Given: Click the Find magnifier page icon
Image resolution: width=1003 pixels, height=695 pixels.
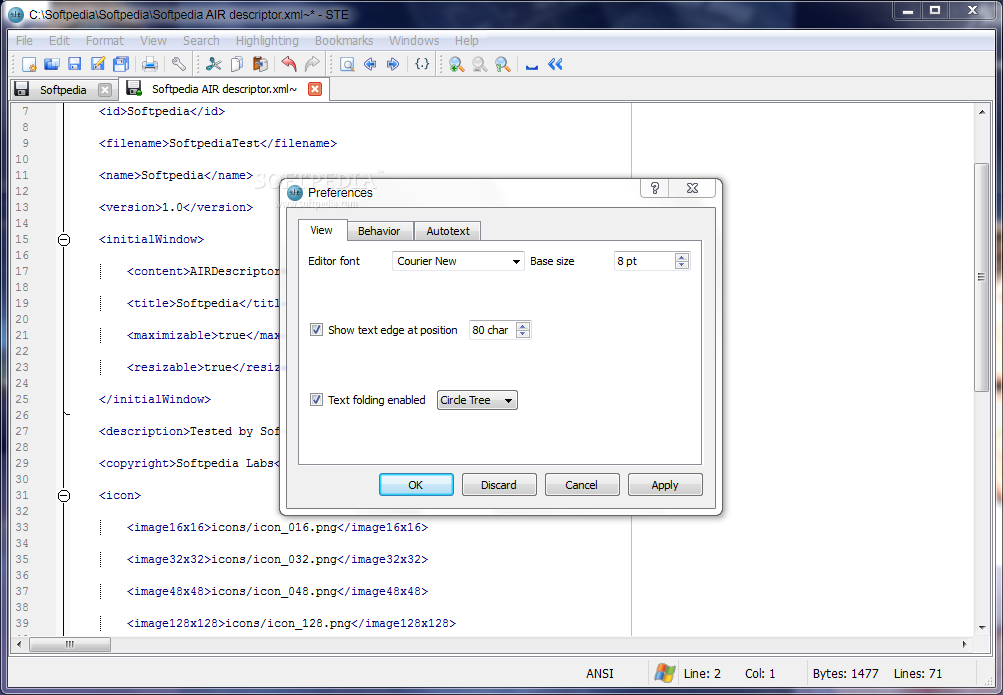Looking at the screenshot, I should 347,65.
